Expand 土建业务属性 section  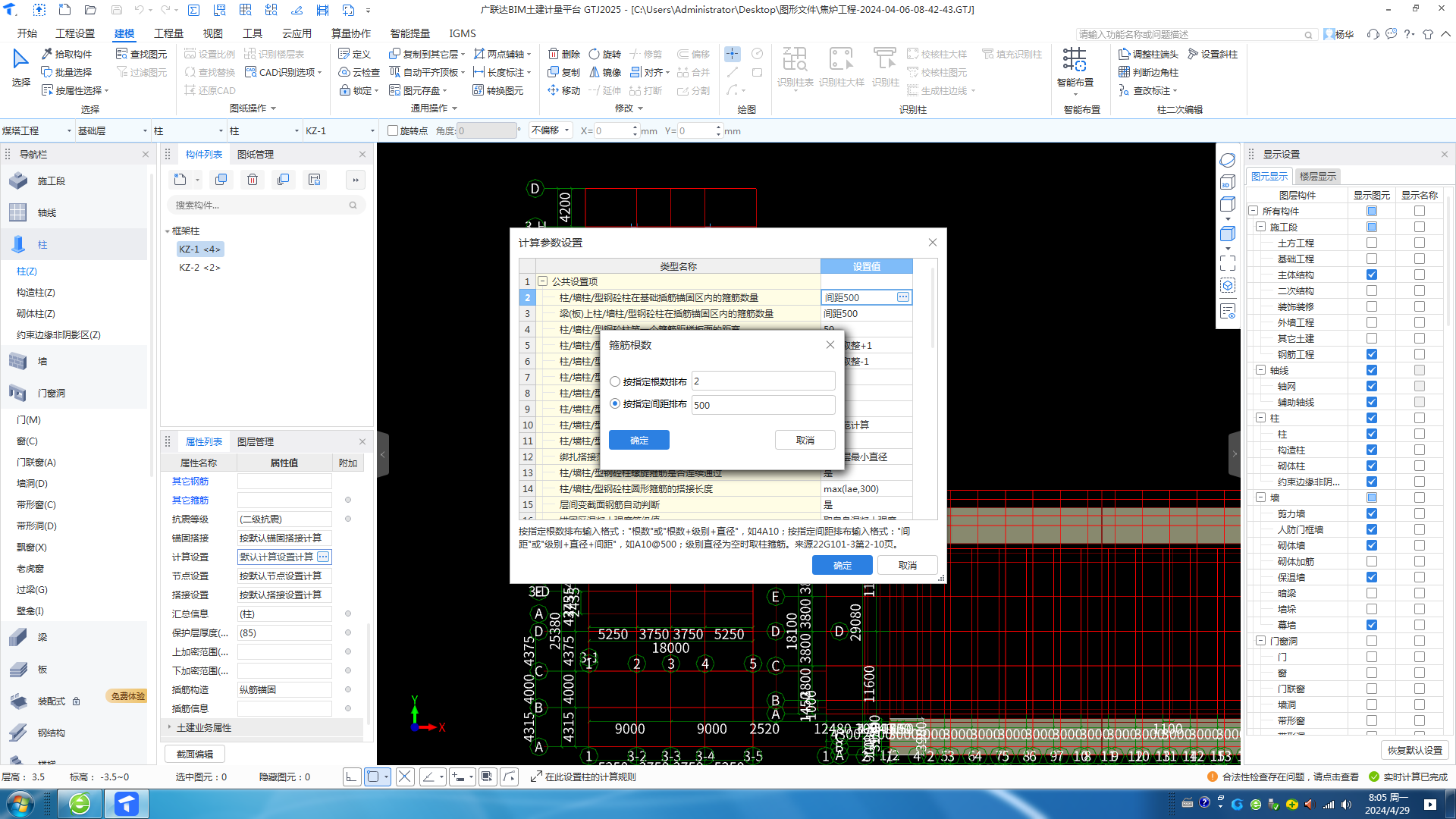pyautogui.click(x=168, y=727)
